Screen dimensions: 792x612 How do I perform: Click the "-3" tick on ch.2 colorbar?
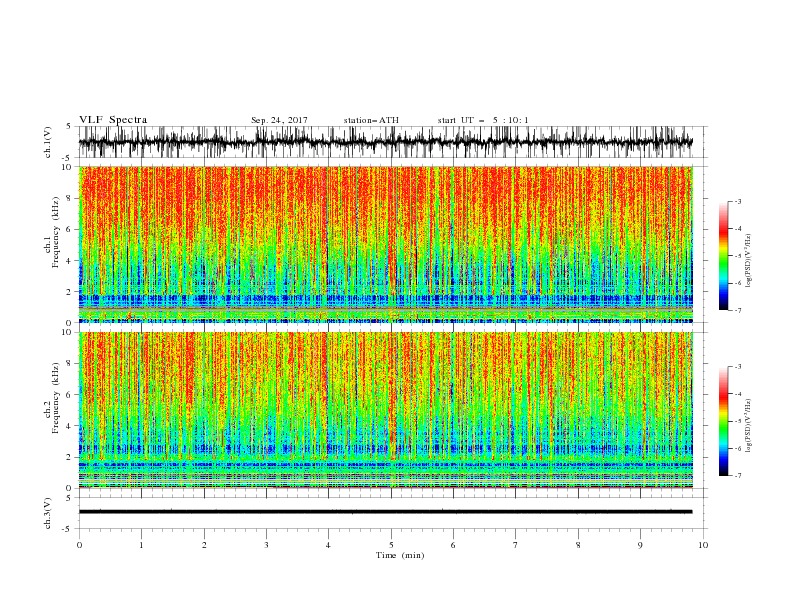[738, 367]
